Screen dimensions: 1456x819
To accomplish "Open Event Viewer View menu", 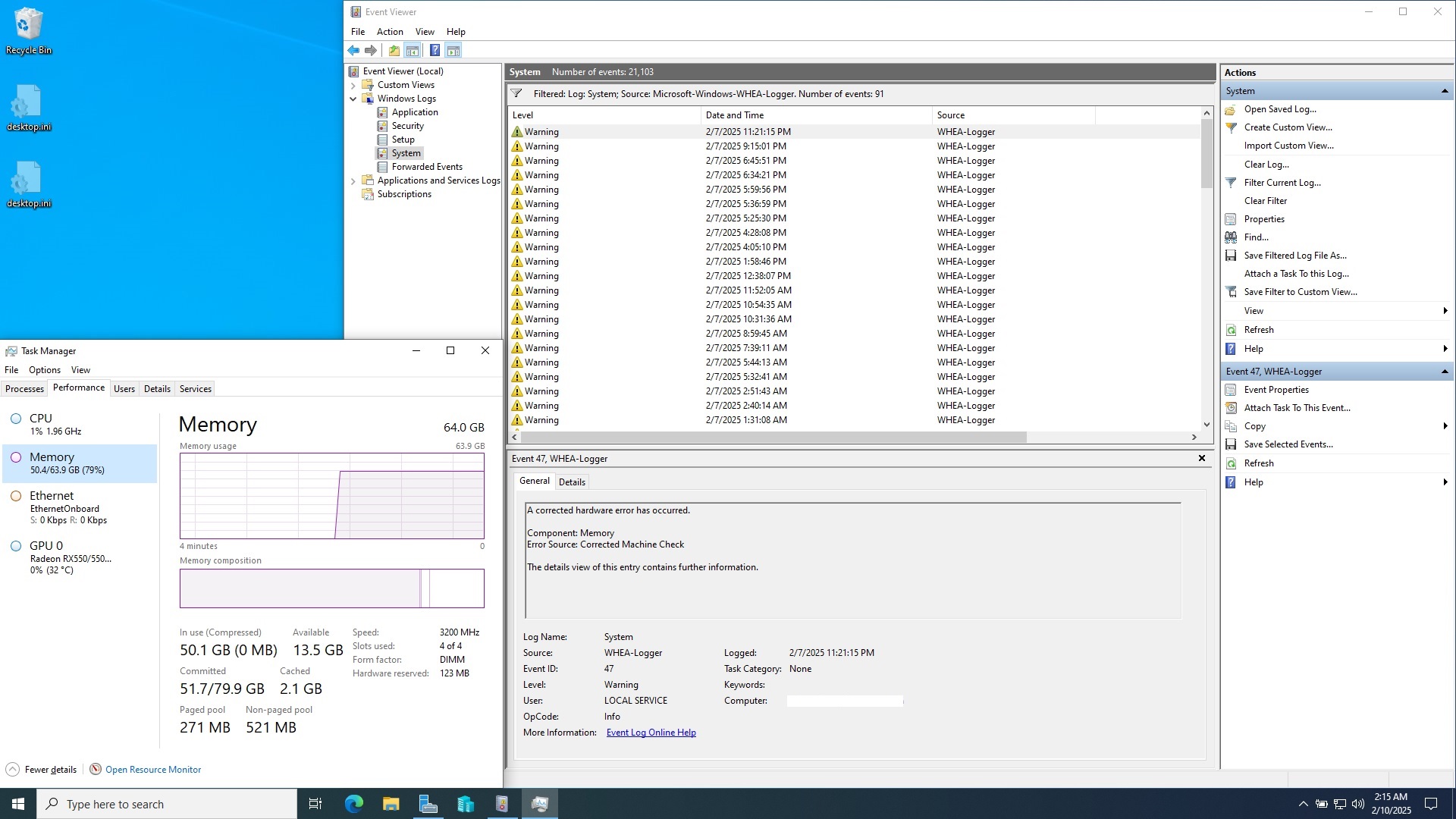I will 425,32.
